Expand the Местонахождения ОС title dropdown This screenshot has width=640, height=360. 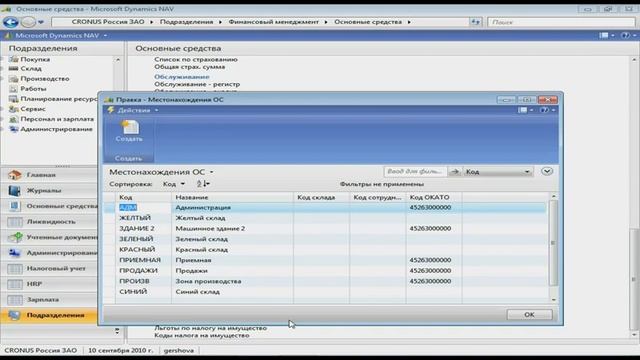pos(211,172)
